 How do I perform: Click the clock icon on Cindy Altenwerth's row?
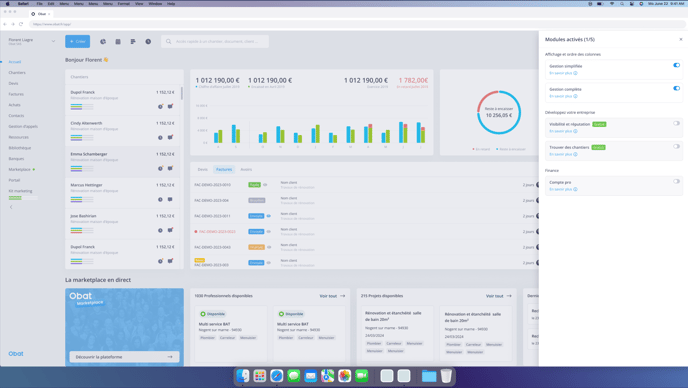(x=160, y=137)
